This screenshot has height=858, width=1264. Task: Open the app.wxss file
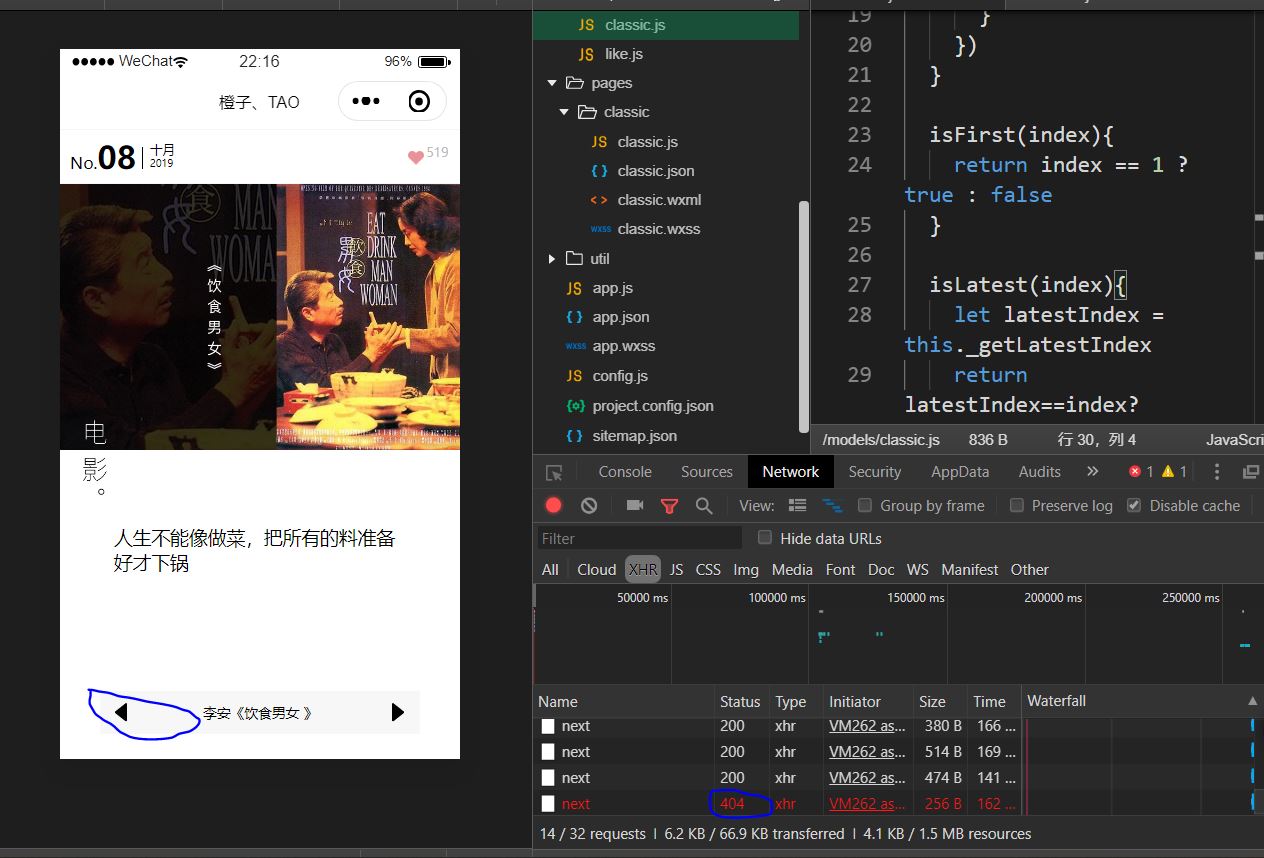point(623,345)
